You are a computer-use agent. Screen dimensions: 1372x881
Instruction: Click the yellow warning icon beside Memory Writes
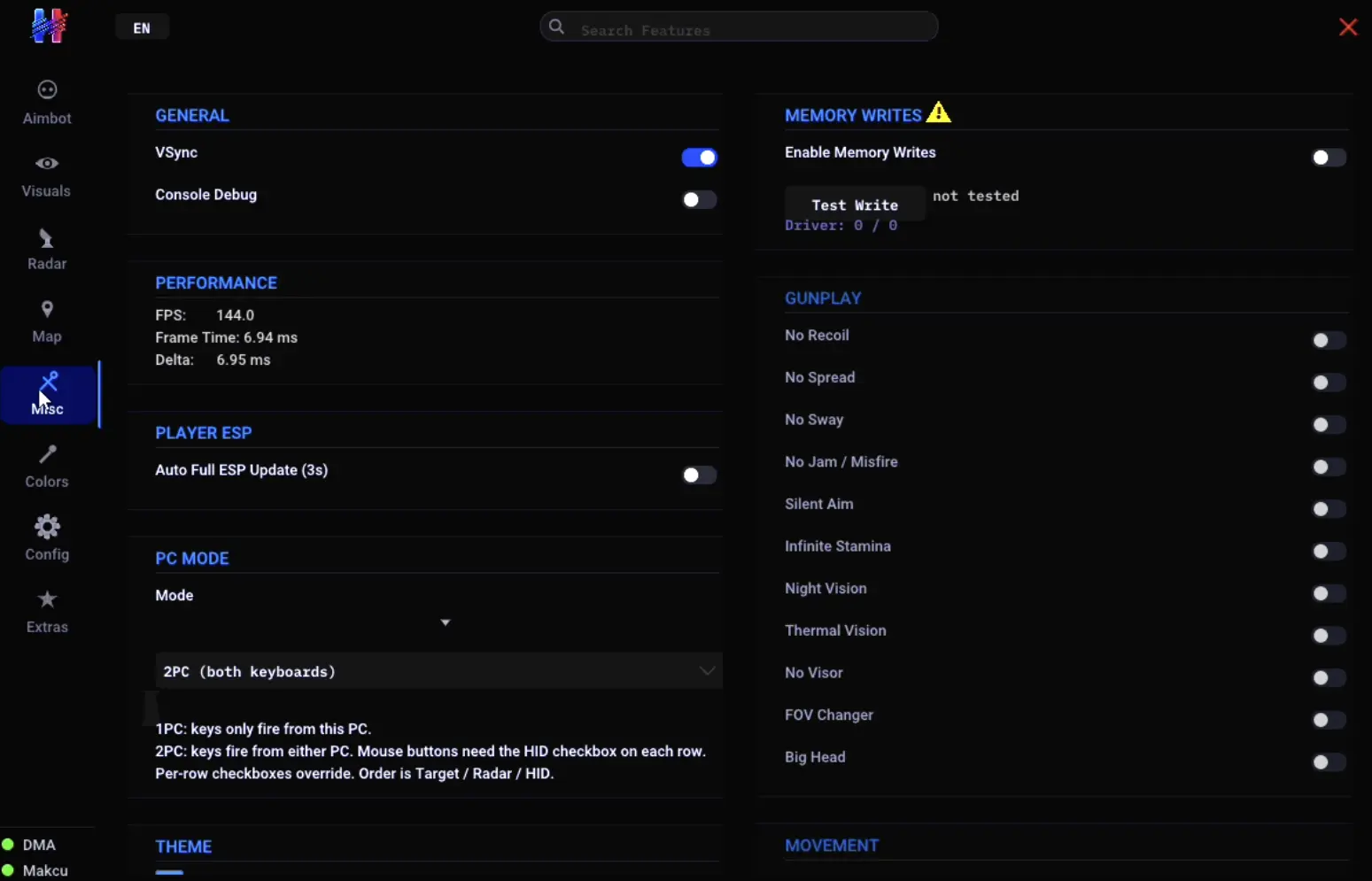click(x=939, y=113)
